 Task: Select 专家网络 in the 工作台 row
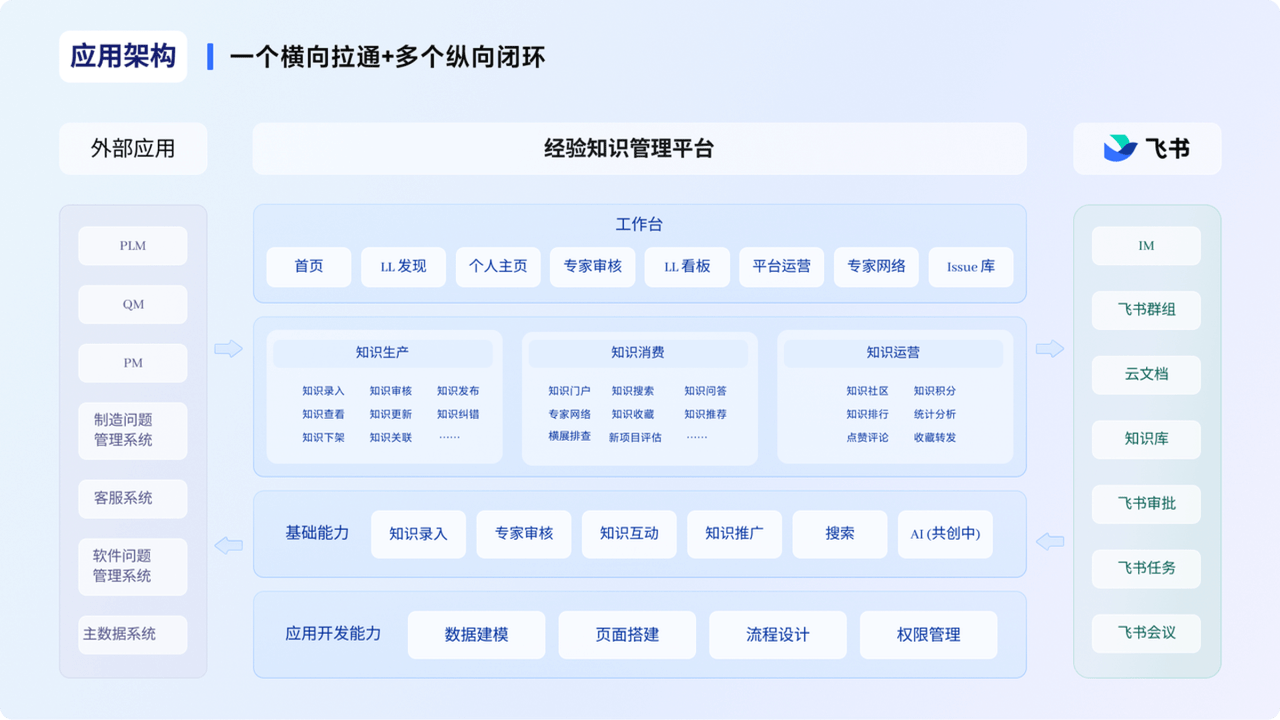pos(876,267)
